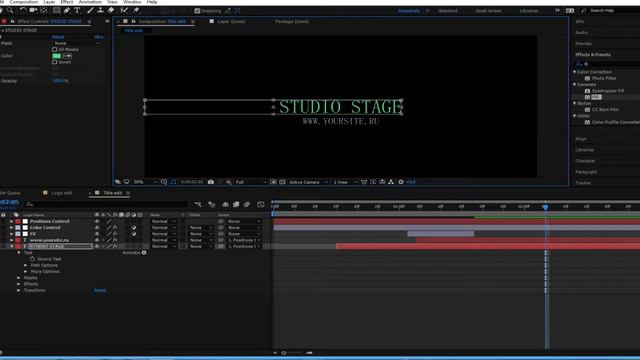The height and width of the screenshot is (360, 640).
Task: Enable frame blending timeline icon
Action: tap(236, 204)
